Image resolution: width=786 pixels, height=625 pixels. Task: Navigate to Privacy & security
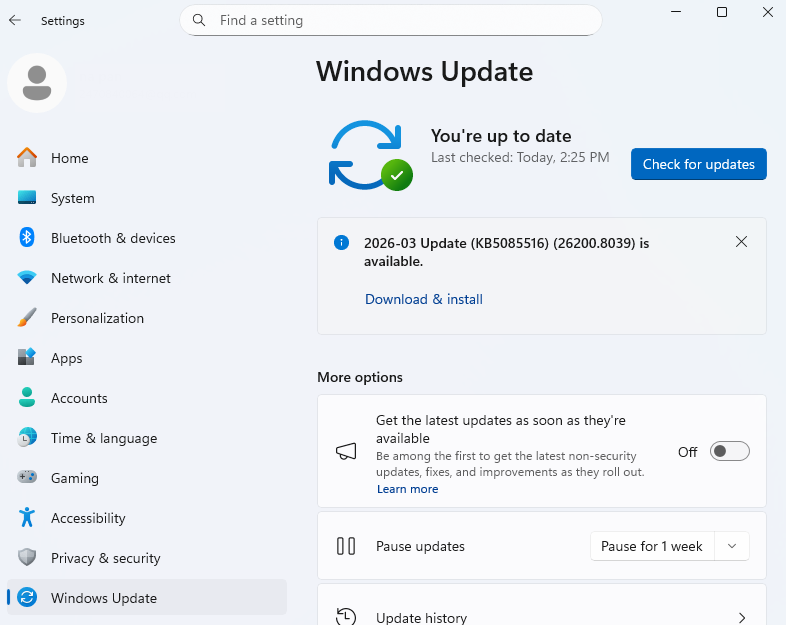(x=147, y=558)
